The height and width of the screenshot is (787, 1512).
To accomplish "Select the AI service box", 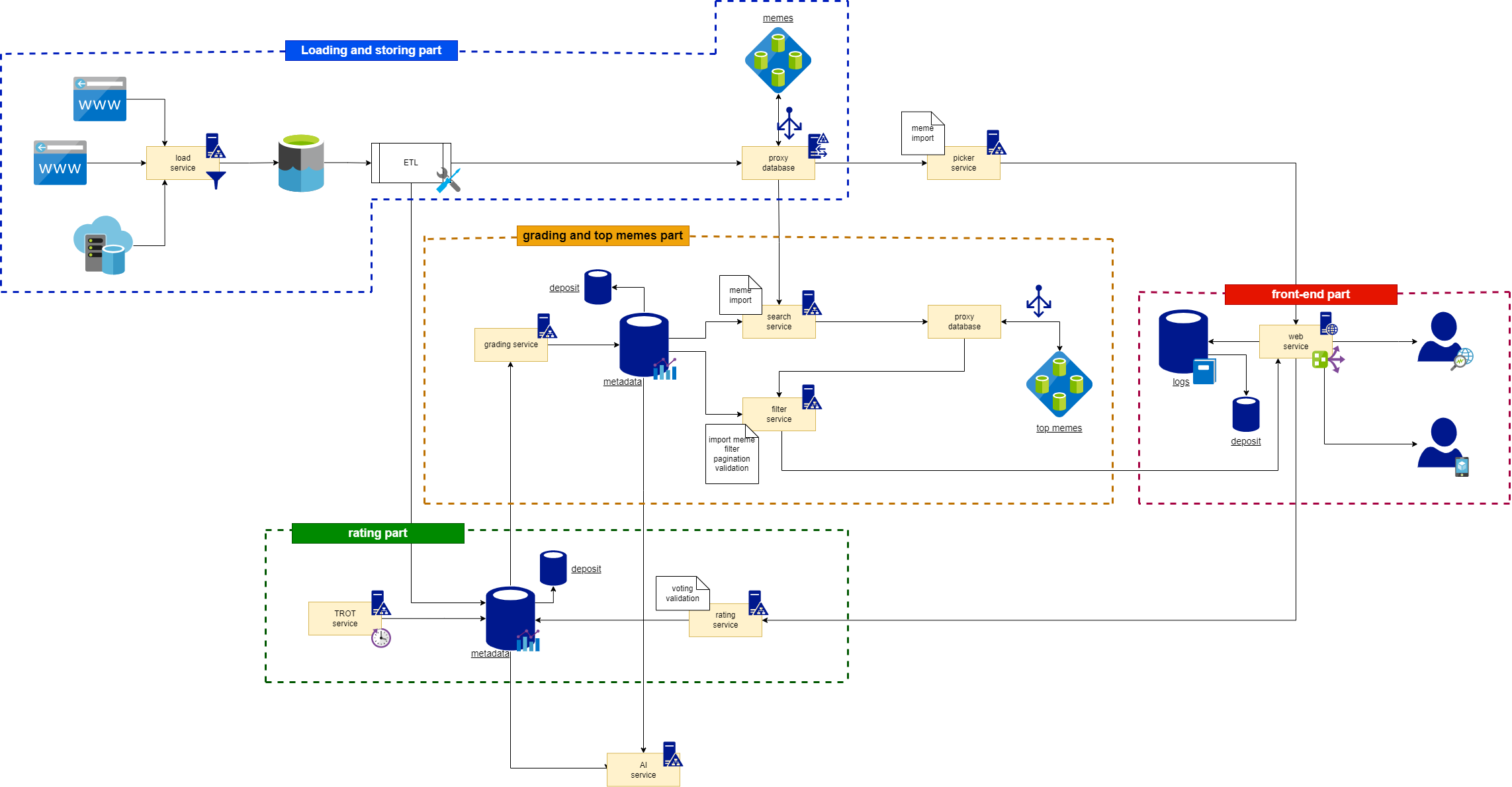I will tap(643, 770).
